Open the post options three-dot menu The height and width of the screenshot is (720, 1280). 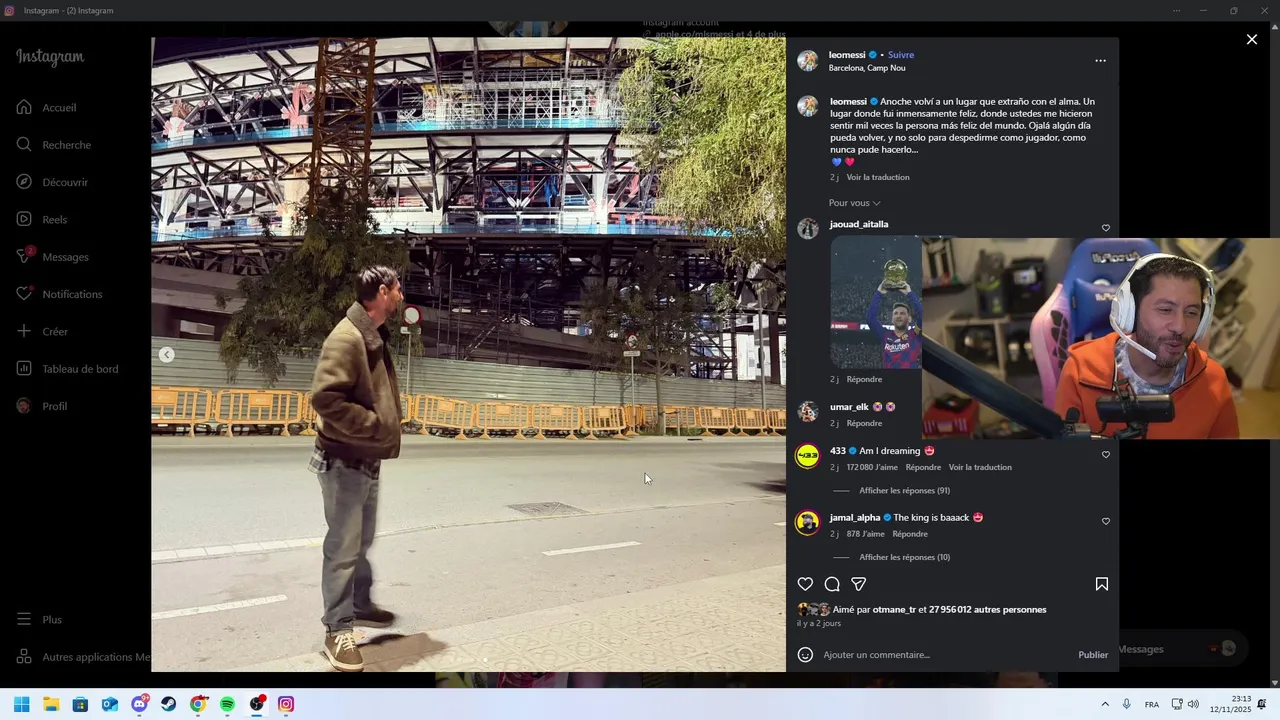(x=1100, y=61)
